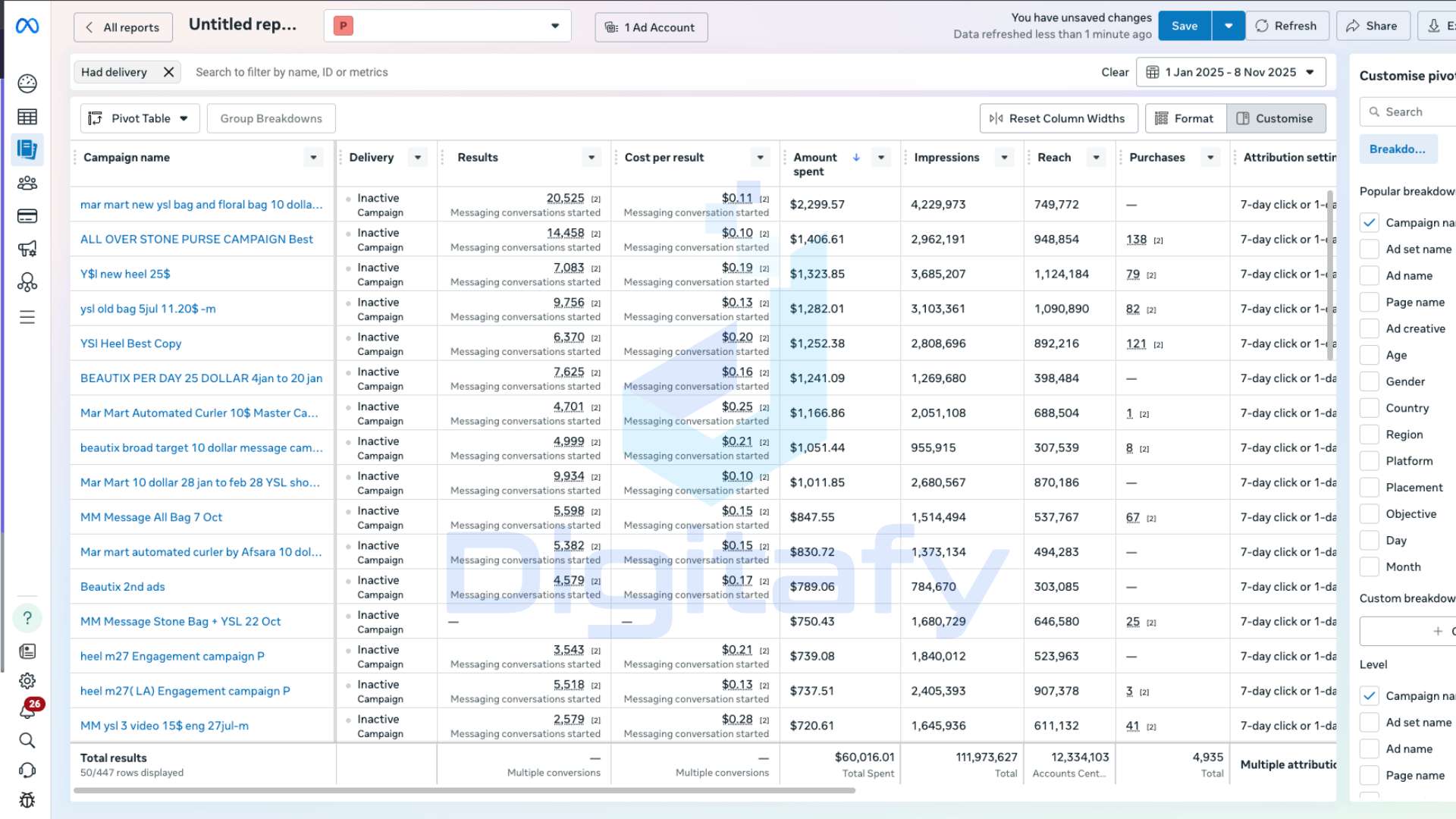Open the Audiences people icon
The image size is (1456, 819).
(x=27, y=183)
